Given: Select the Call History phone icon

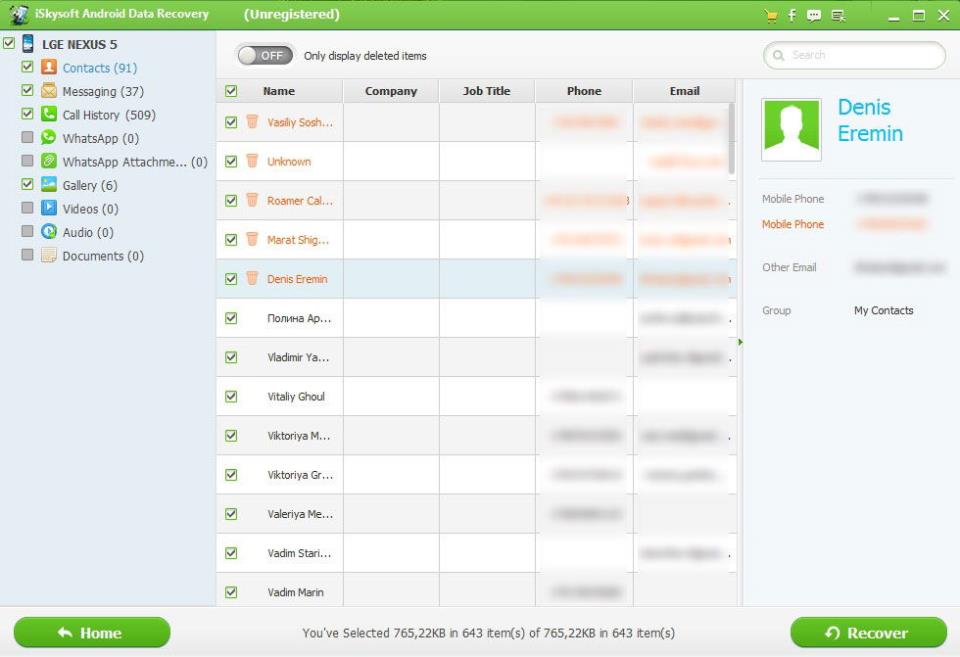Looking at the screenshot, I should pos(49,114).
